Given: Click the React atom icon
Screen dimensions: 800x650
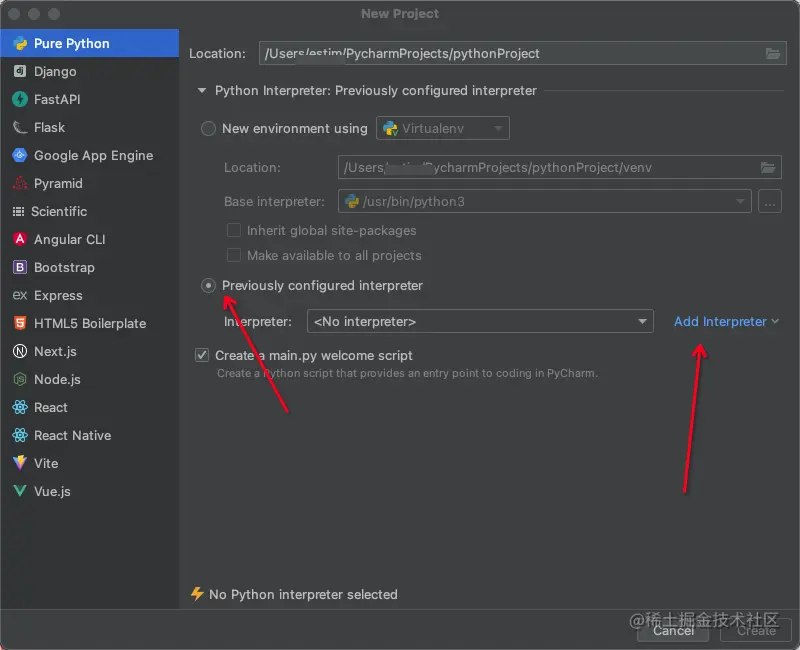Looking at the screenshot, I should tap(20, 407).
